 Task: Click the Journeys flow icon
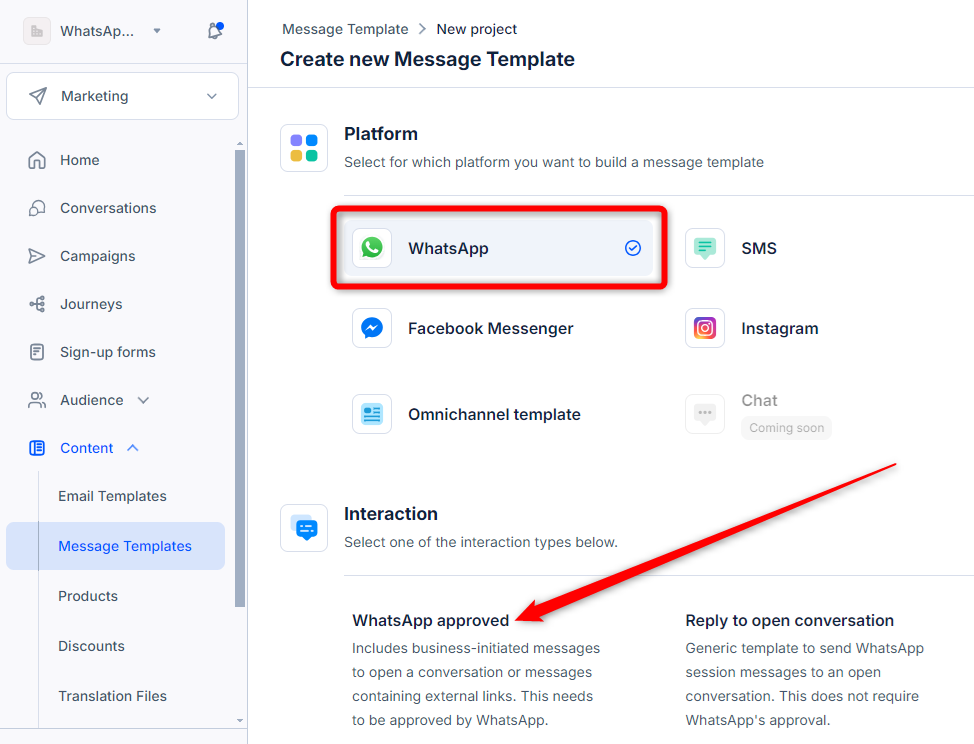click(x=37, y=304)
